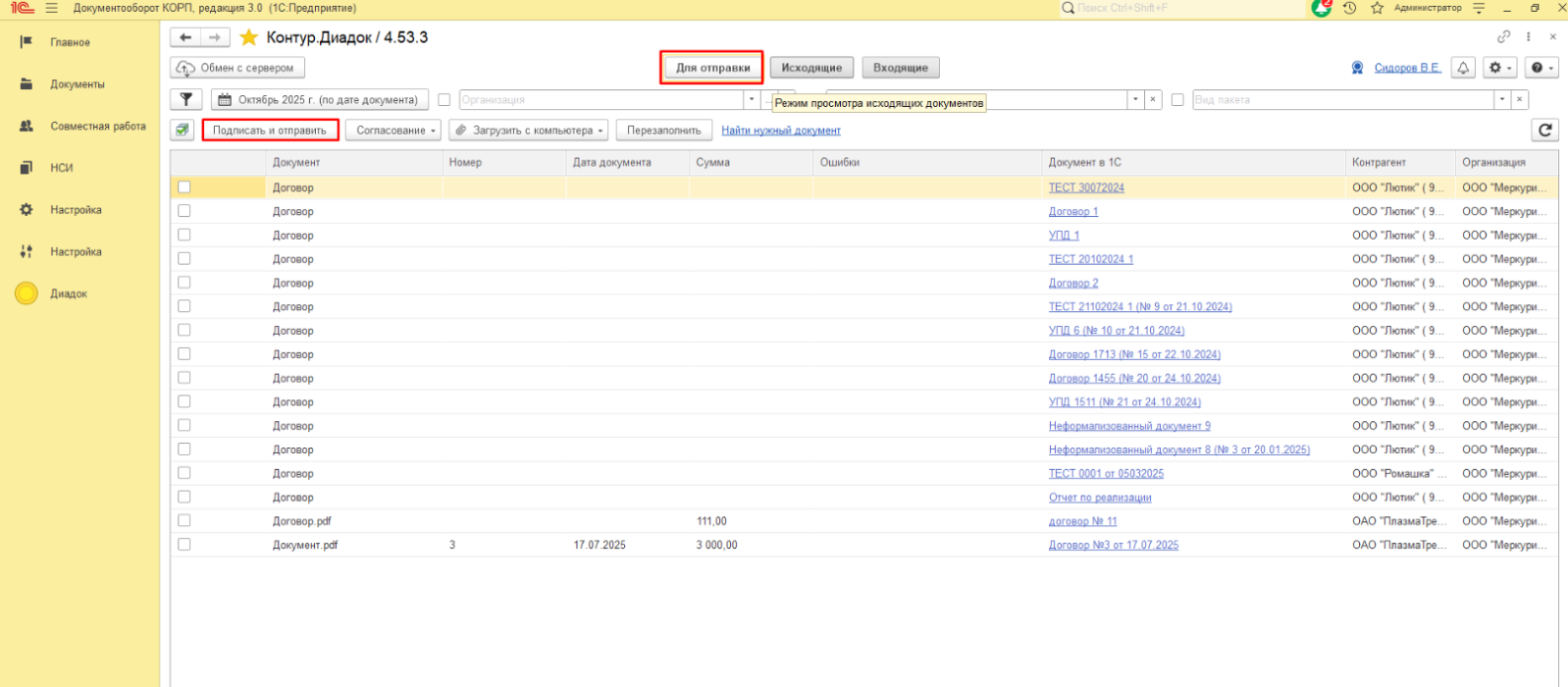Switch to the Входящие tab
This screenshot has height=687, width=1568.
click(x=900, y=68)
